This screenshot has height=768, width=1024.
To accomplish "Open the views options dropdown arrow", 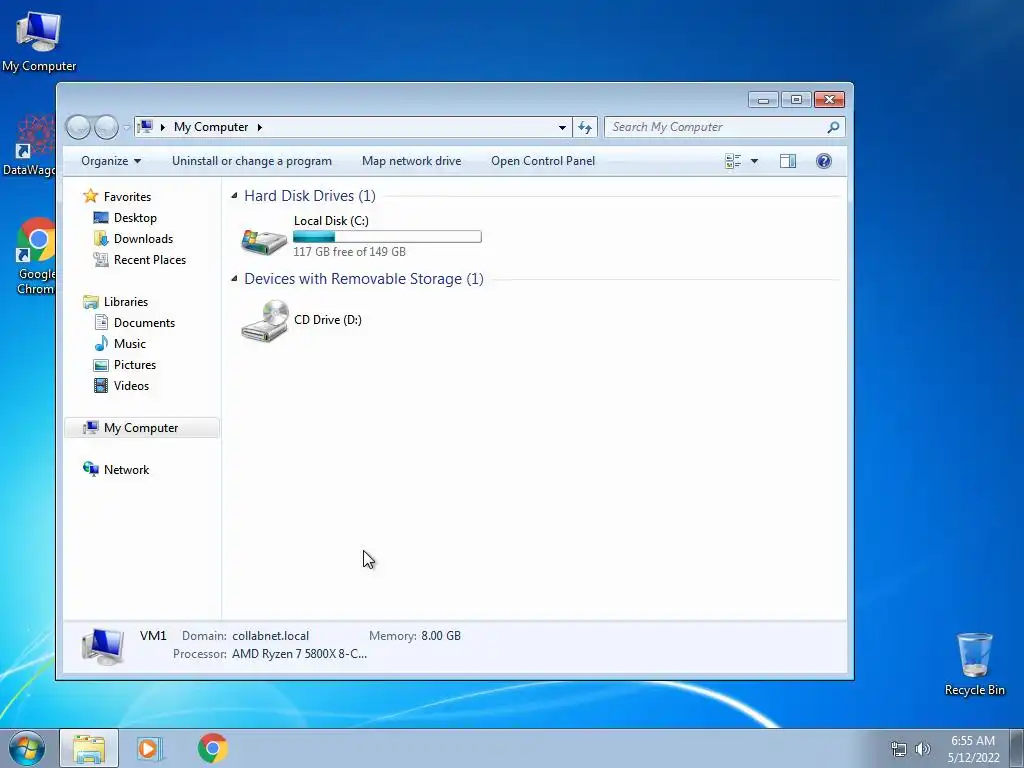I will click(x=754, y=161).
